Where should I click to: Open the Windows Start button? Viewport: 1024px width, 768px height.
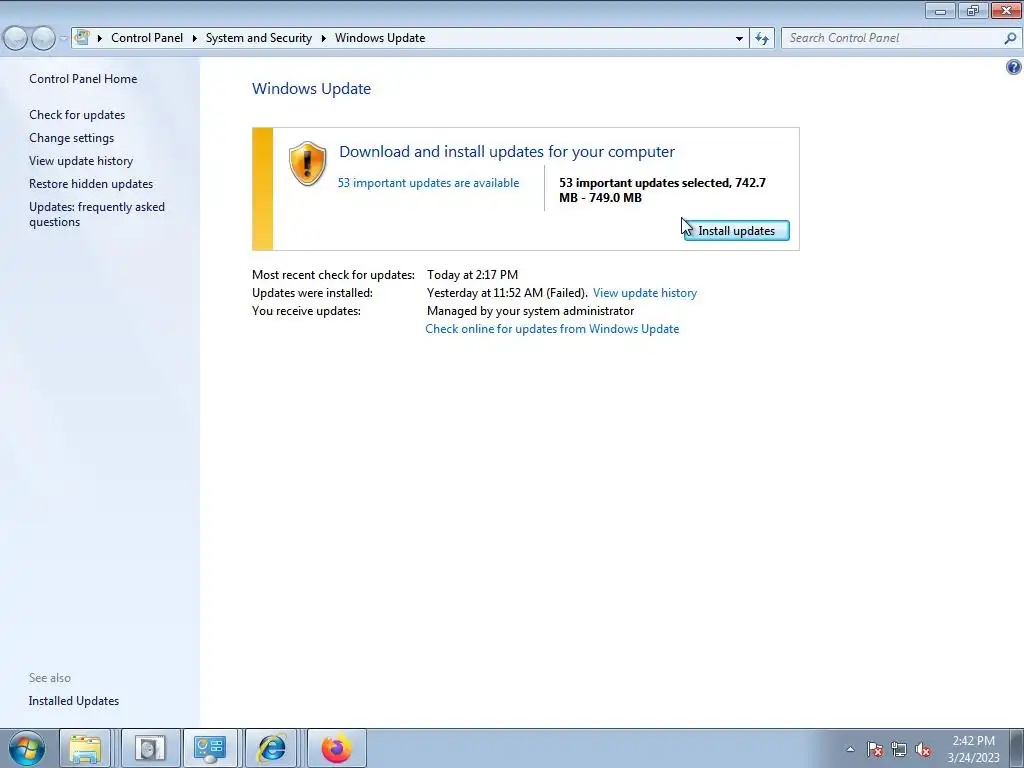(x=27, y=748)
